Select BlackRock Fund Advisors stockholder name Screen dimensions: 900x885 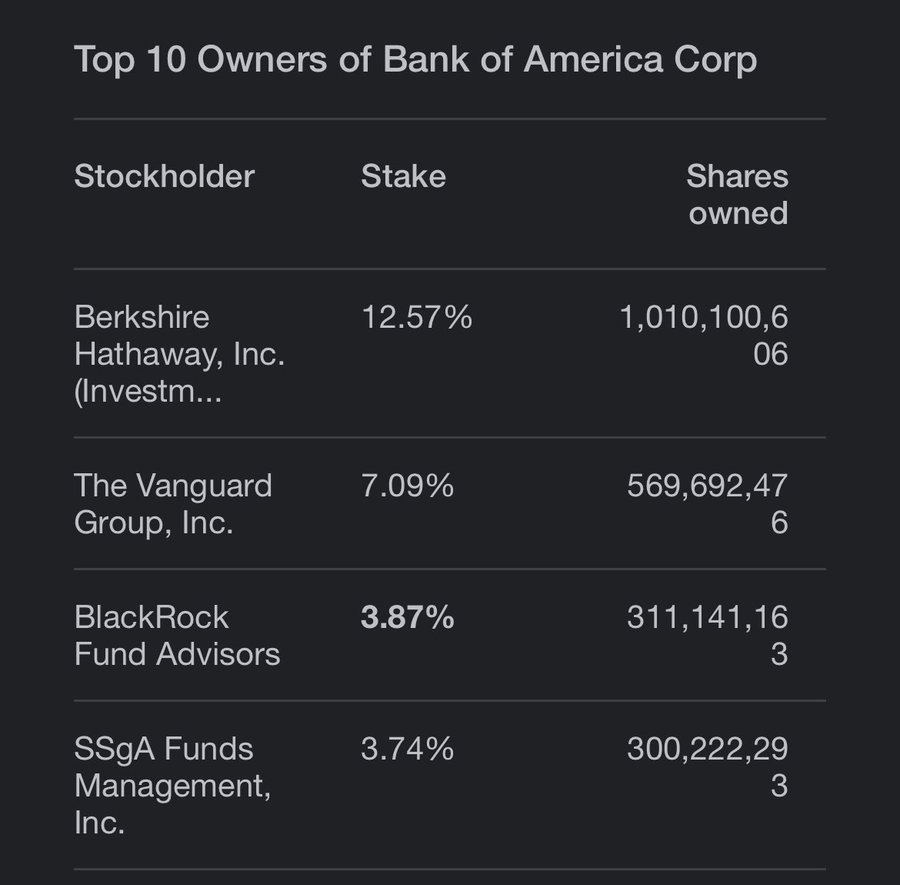177,635
